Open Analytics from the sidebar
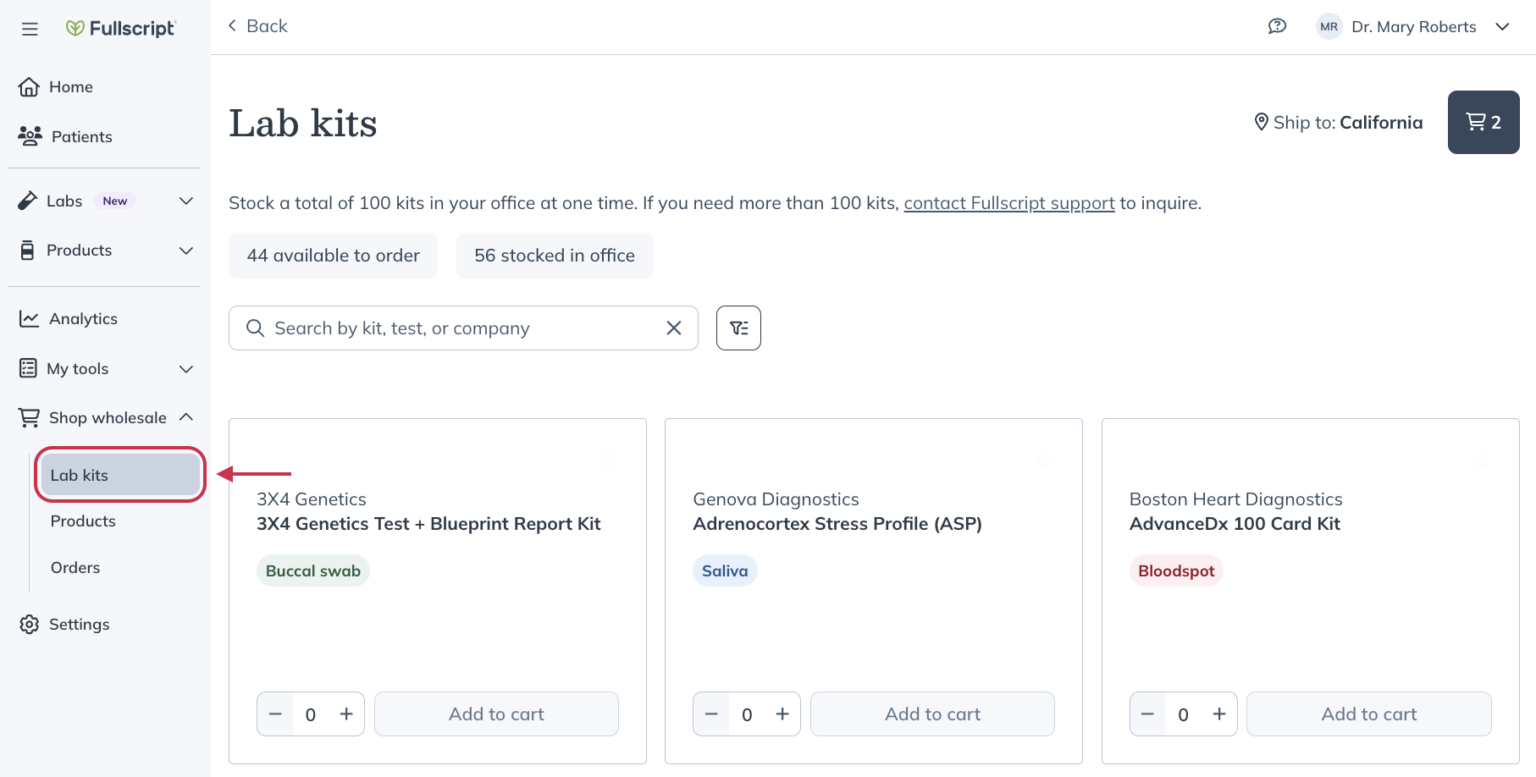The image size is (1536, 777). 29,318
